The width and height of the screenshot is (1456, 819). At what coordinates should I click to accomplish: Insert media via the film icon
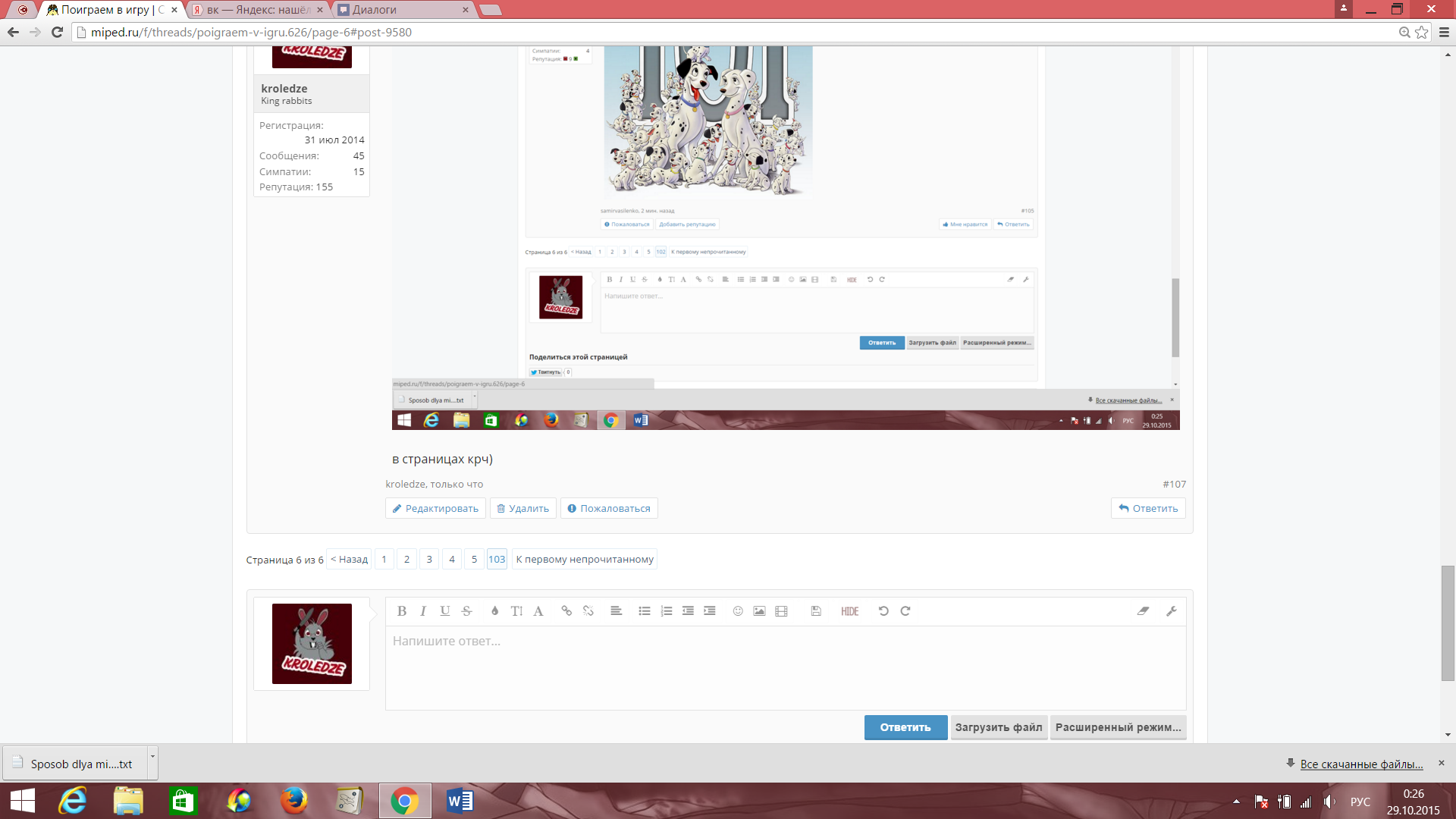pyautogui.click(x=781, y=611)
